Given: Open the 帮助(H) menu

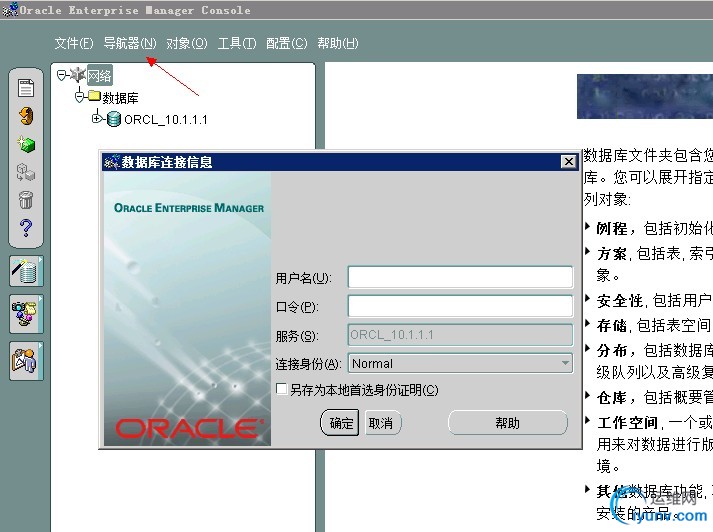Looking at the screenshot, I should 338,43.
